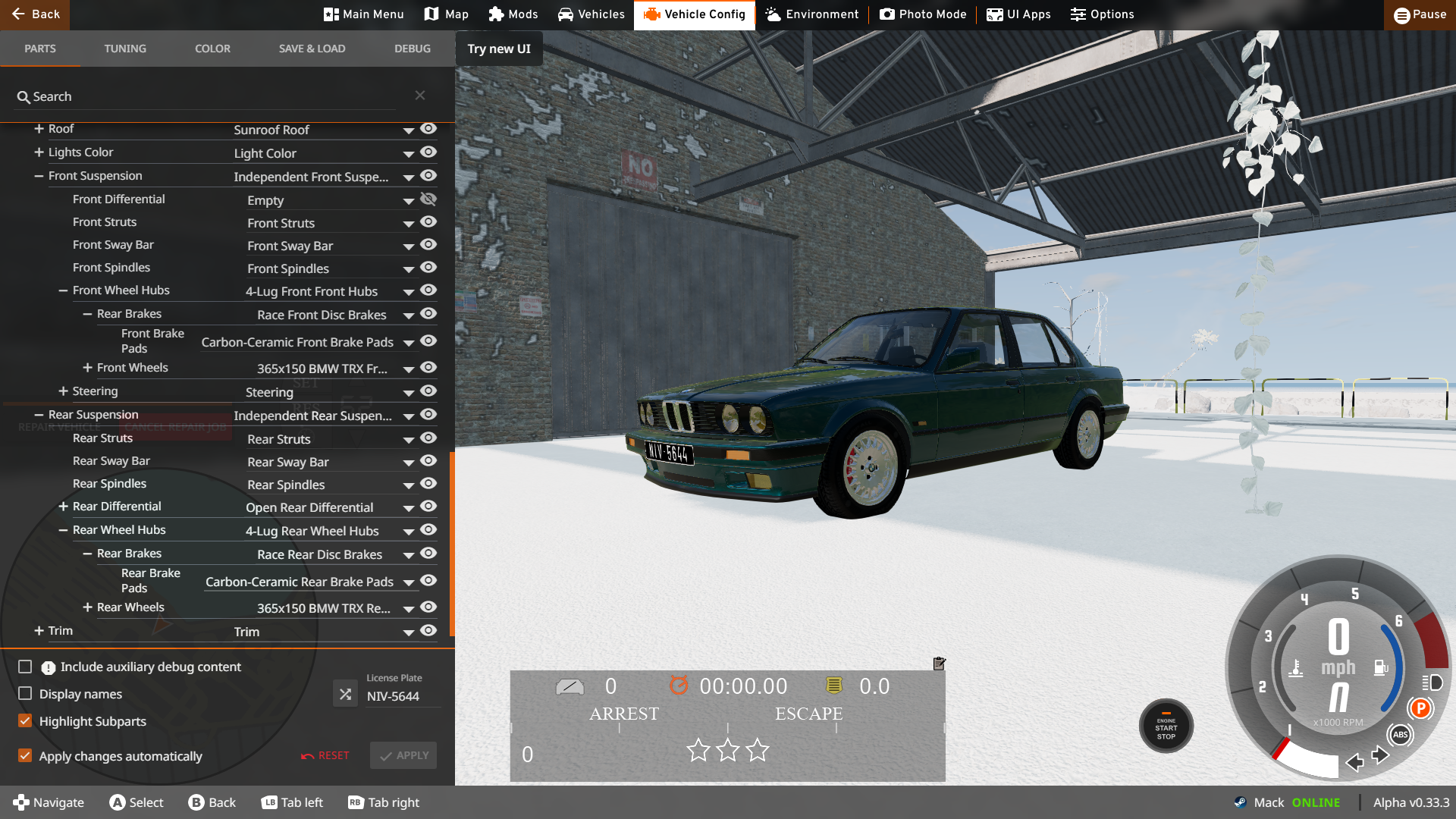Click the search clear X icon

420,96
